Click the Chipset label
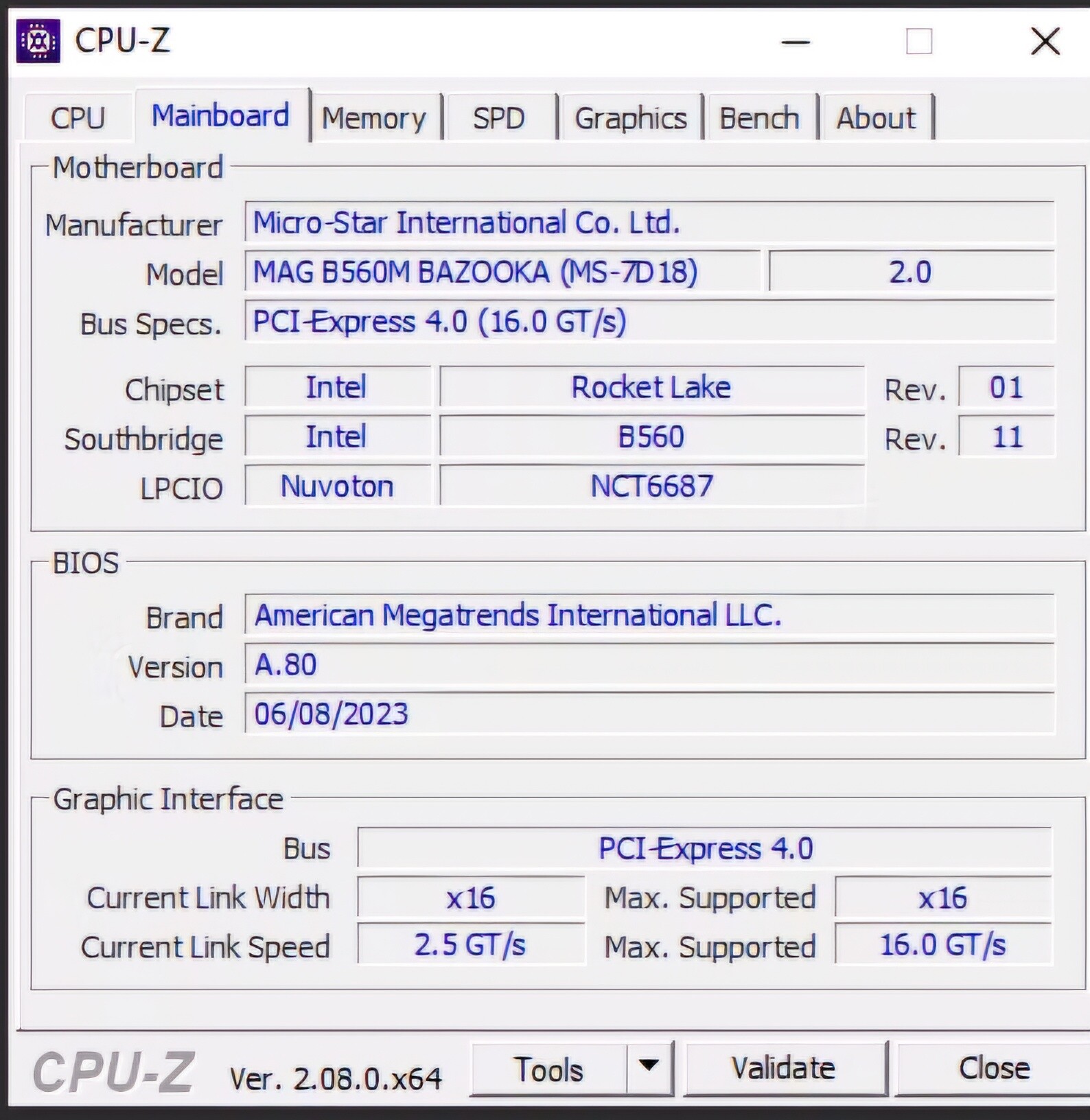This screenshot has width=1090, height=1120. click(174, 390)
